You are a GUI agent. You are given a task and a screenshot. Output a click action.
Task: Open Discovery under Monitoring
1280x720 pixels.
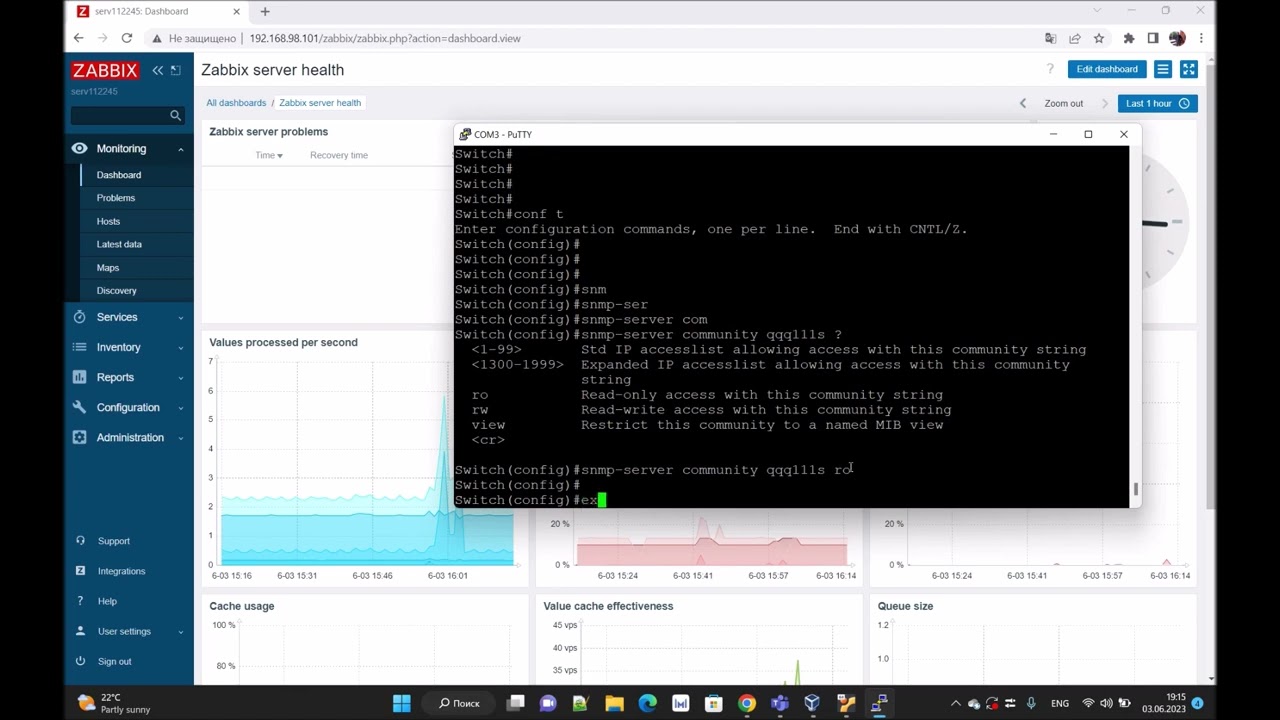point(116,290)
